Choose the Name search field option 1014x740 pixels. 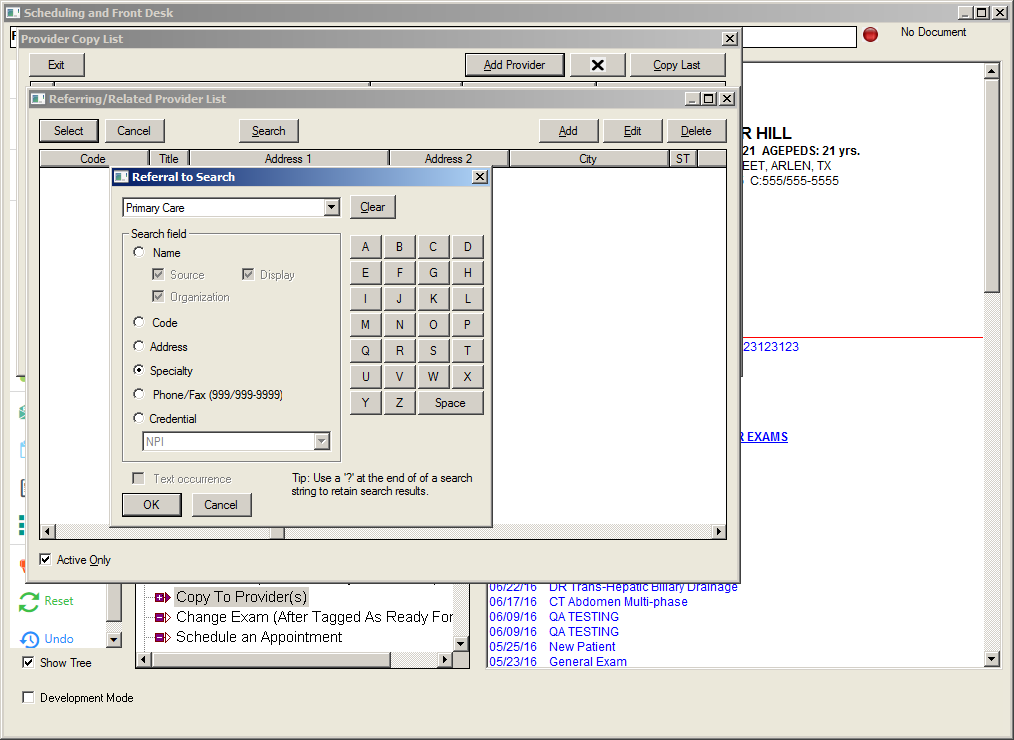coord(139,253)
